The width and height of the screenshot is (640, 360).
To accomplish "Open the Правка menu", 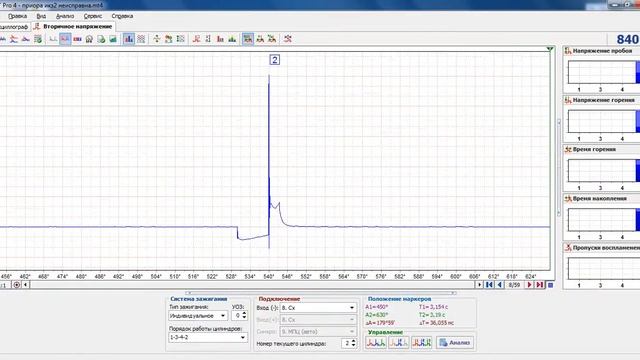I will coord(17,16).
